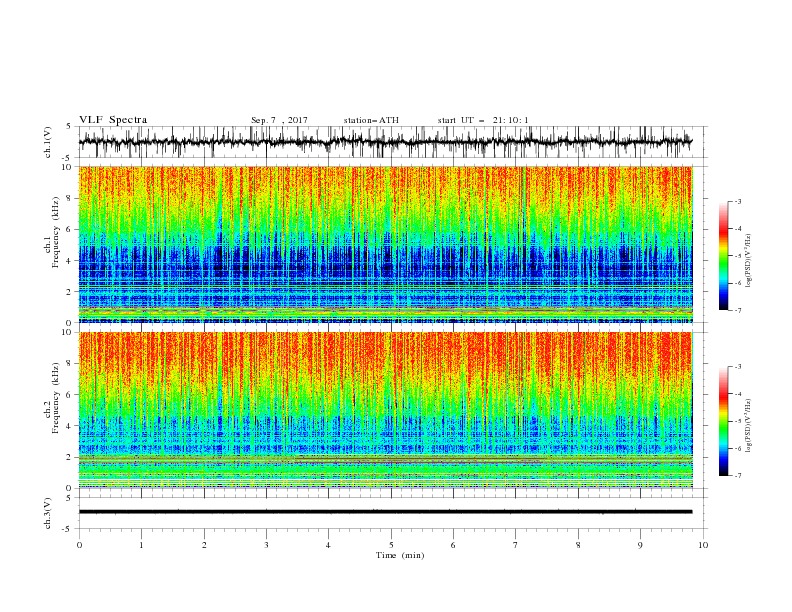
Task: Click the "-7" tick on ch.1 color bar
Action: (738, 310)
